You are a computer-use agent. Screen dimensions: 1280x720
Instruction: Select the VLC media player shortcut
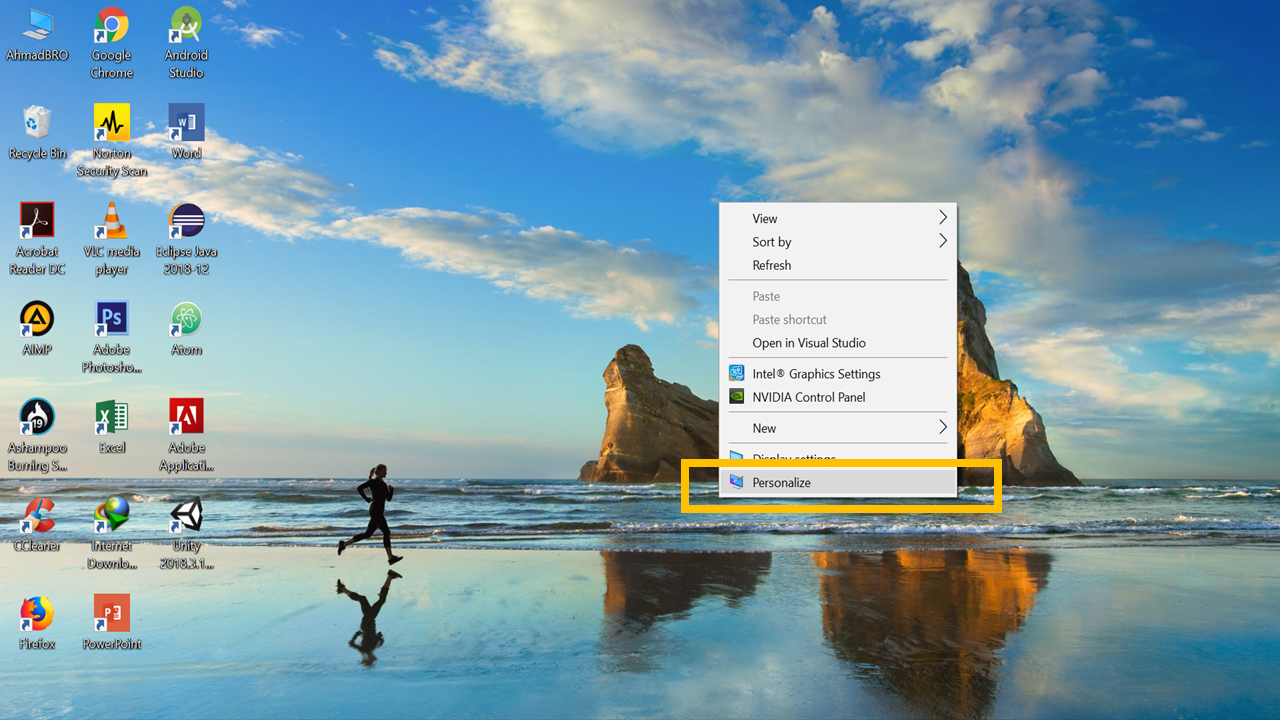[x=111, y=220]
